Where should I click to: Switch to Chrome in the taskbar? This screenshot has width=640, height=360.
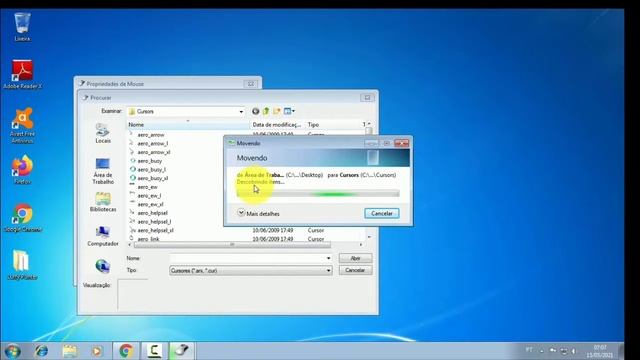pos(126,351)
